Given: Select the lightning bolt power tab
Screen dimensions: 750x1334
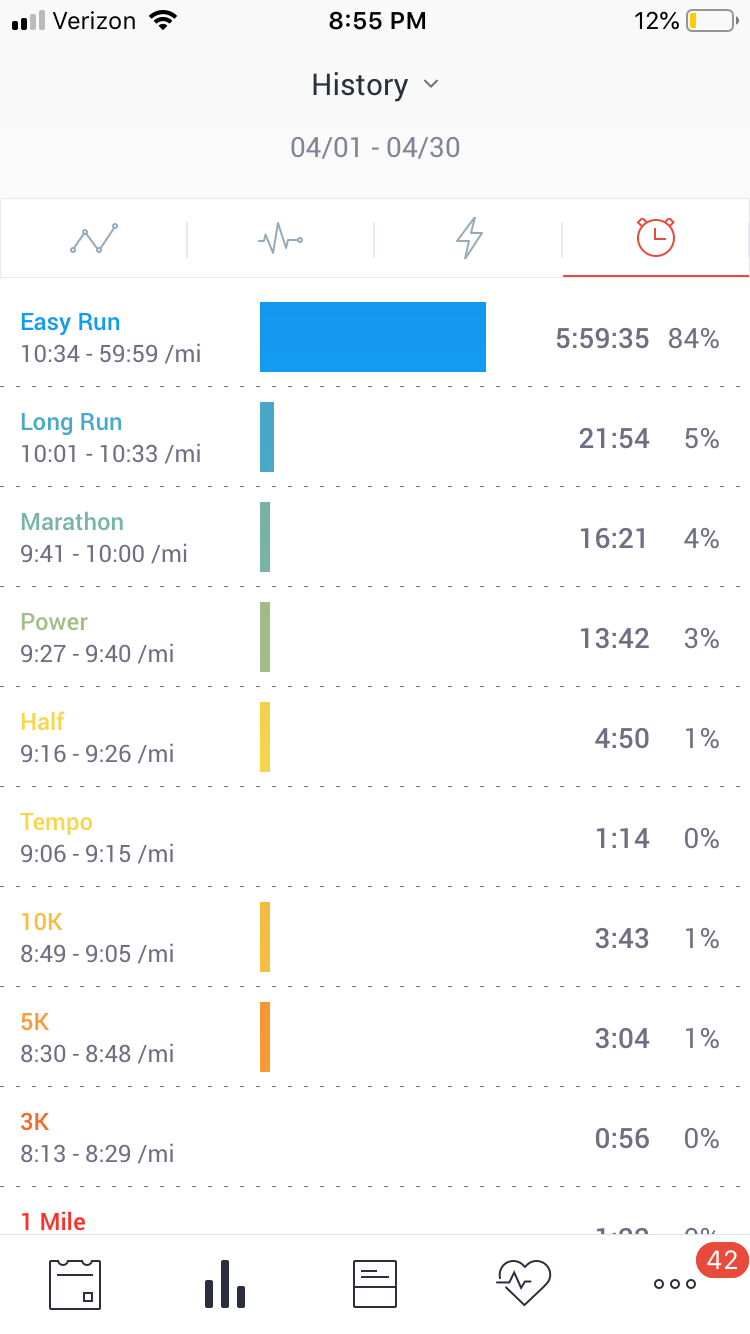Looking at the screenshot, I should (x=469, y=239).
